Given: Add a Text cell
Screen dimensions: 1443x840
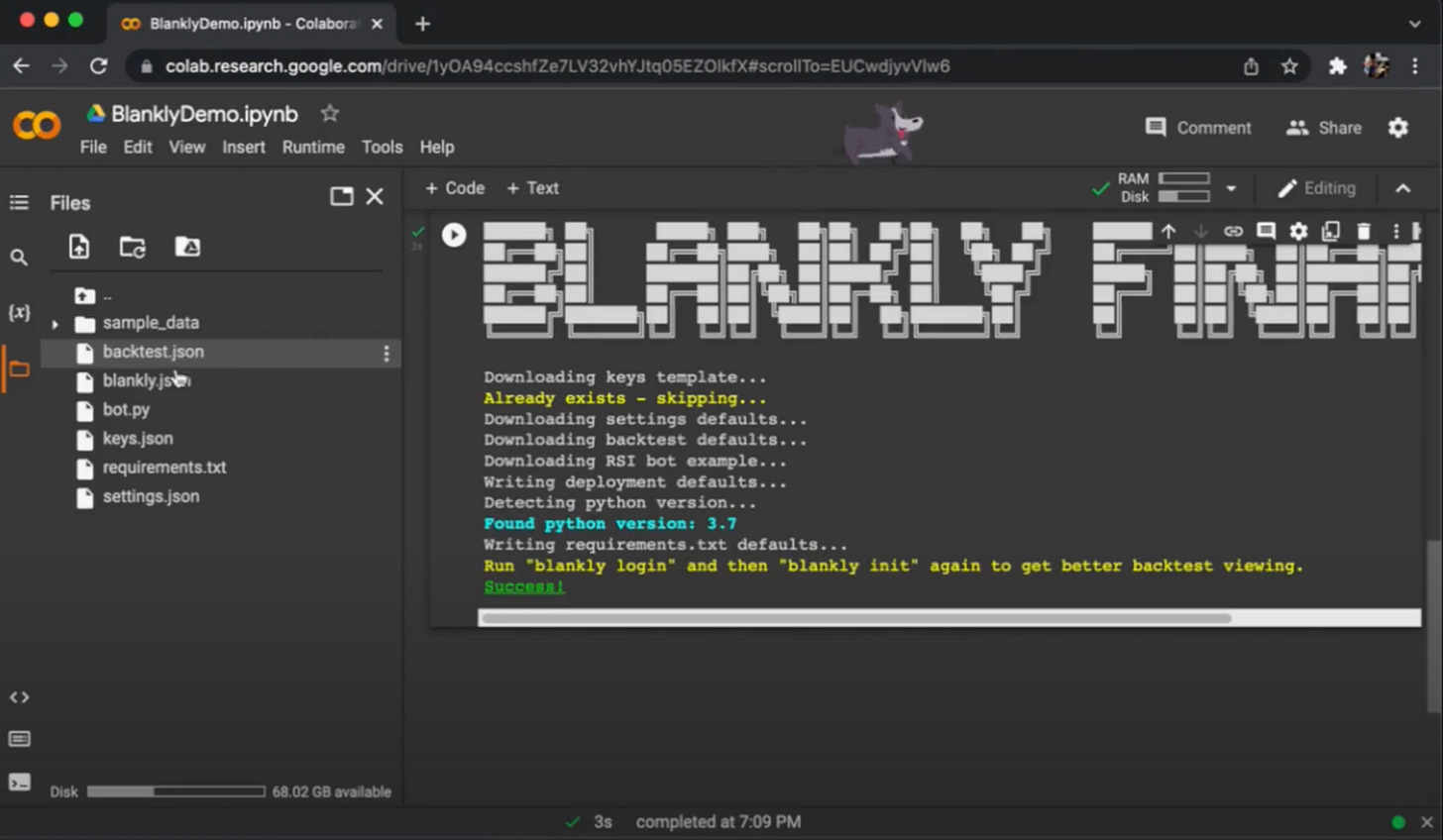Looking at the screenshot, I should (533, 188).
